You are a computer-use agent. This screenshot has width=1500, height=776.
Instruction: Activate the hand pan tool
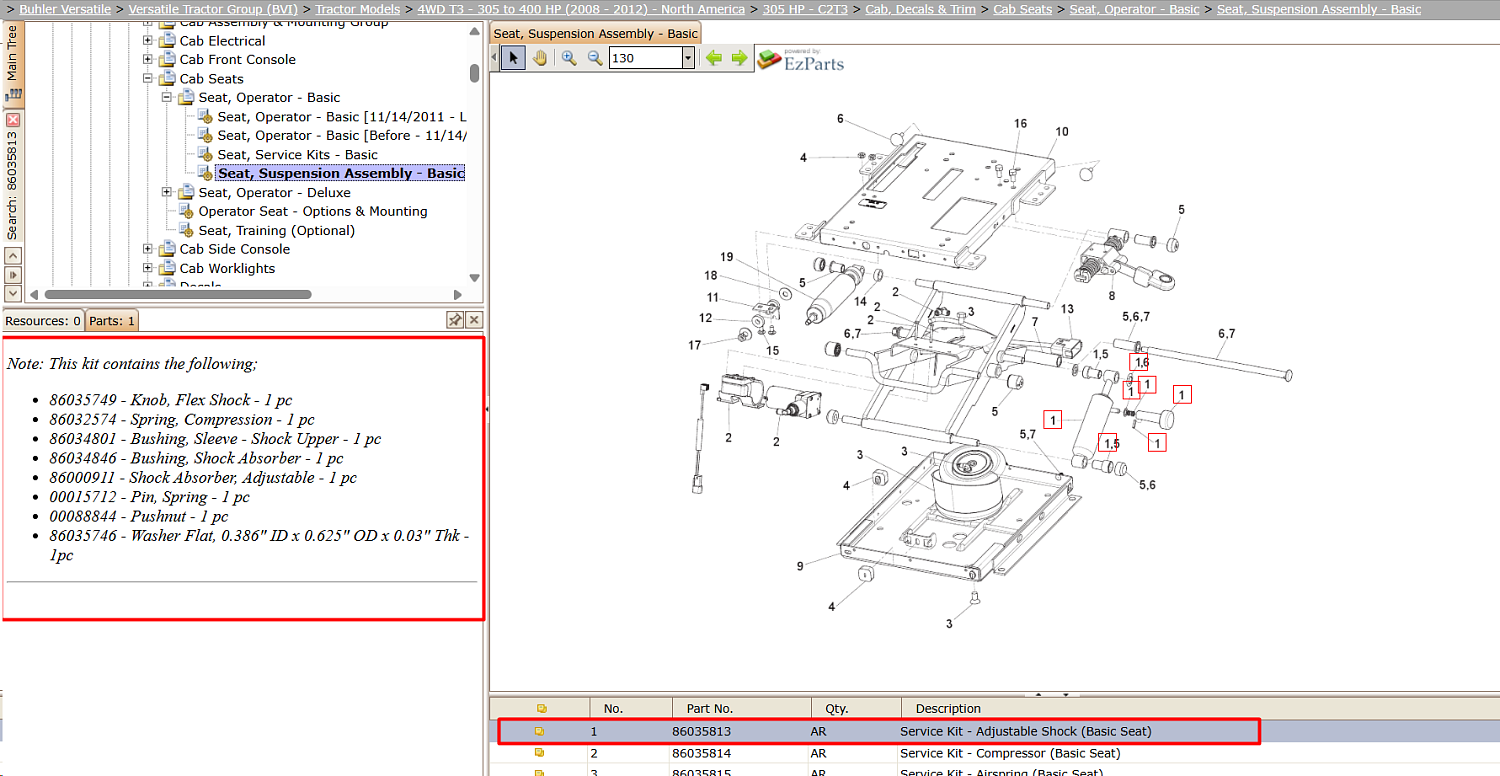point(540,58)
